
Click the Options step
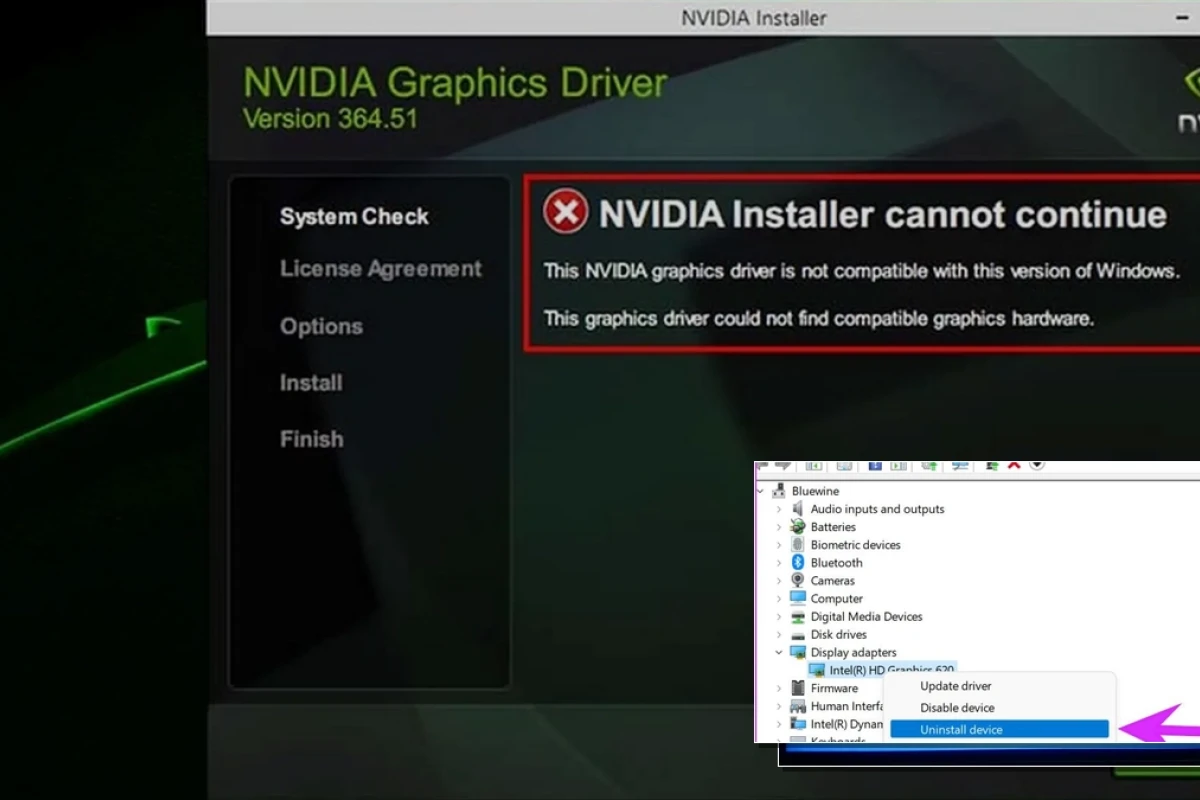321,327
